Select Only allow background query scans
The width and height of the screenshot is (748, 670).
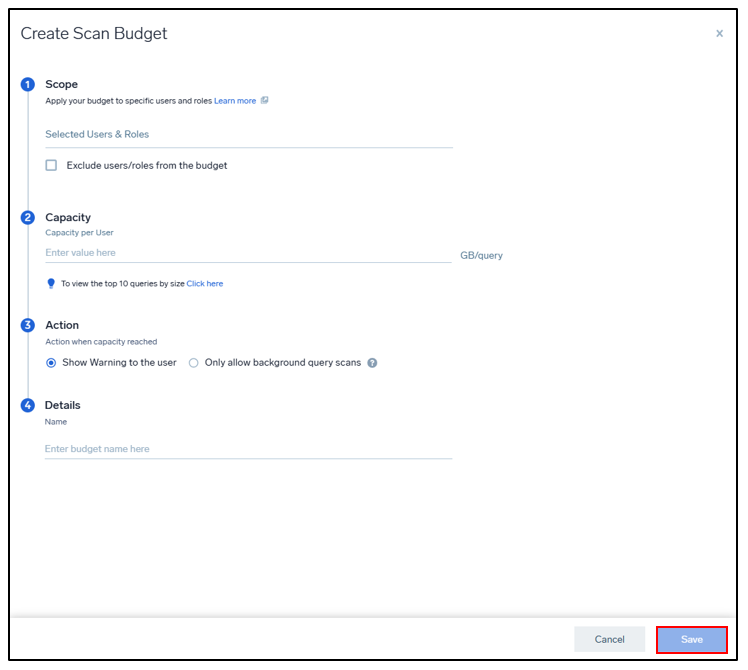(x=194, y=363)
